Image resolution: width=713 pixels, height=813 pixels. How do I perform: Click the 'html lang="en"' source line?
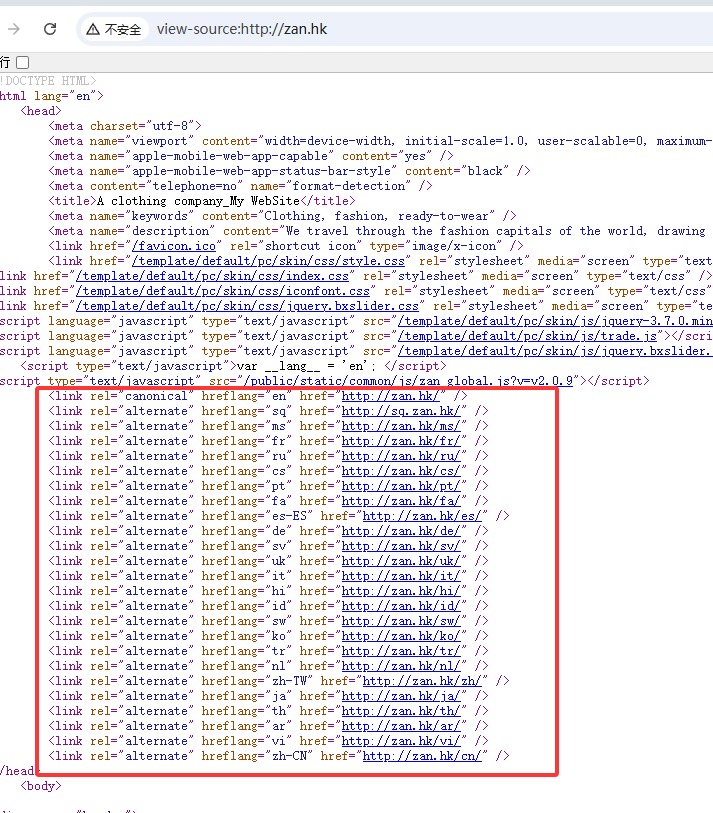click(51, 96)
